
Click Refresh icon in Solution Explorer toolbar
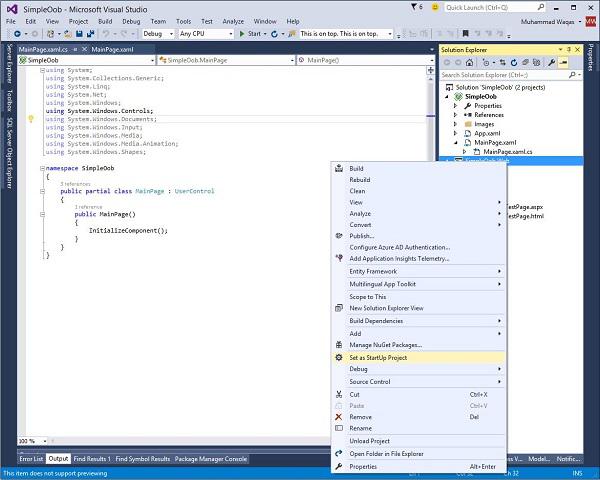coord(514,61)
